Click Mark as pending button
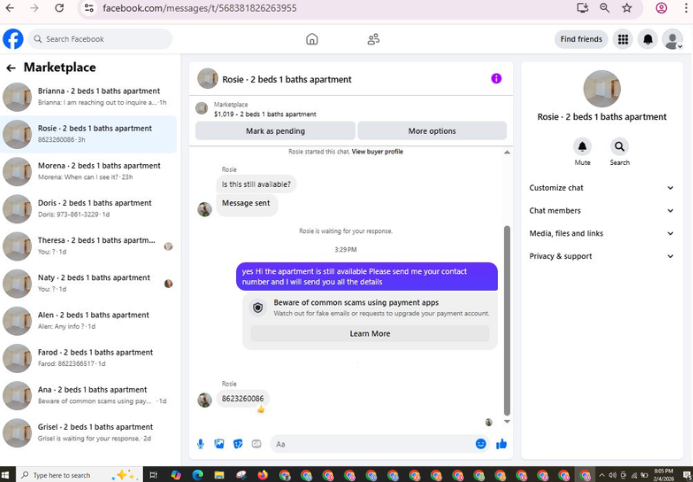The height and width of the screenshot is (482, 693). 275,131
